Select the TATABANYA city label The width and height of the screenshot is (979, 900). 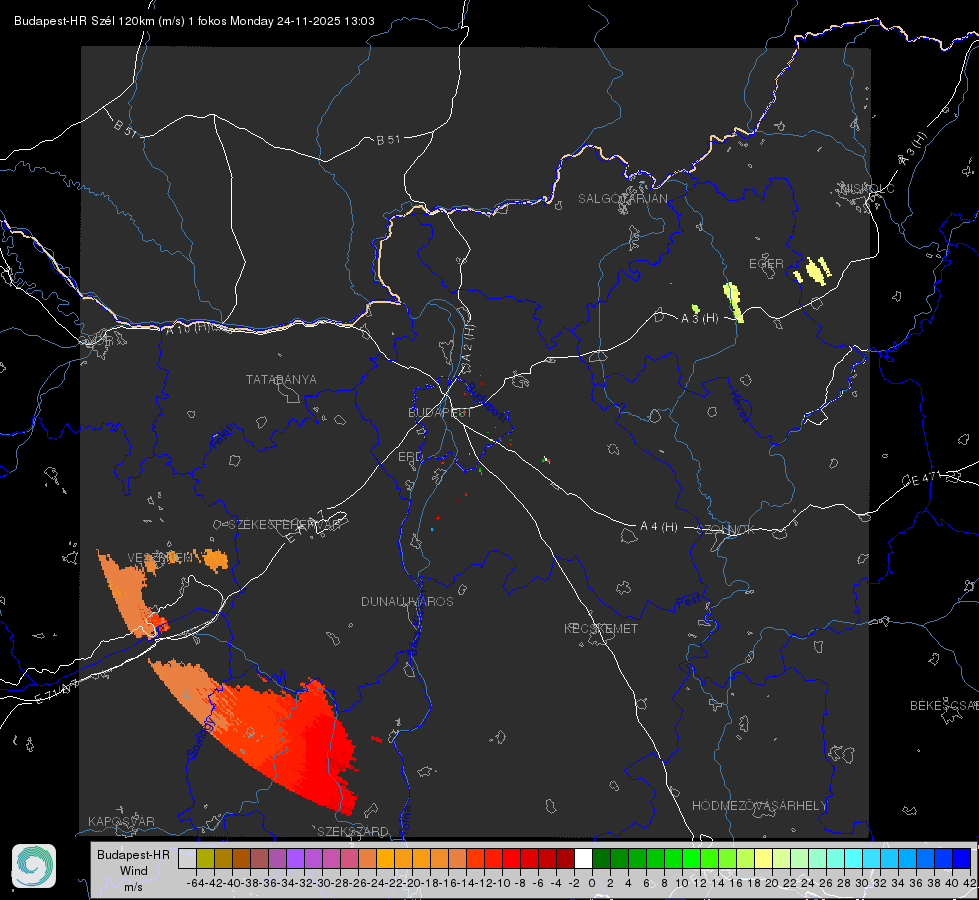tap(281, 380)
